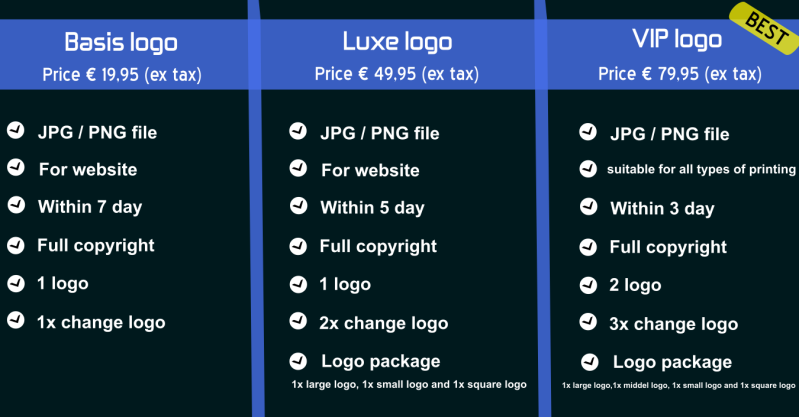
Task: Select the 'Luxe logo' heading
Action: (397, 42)
